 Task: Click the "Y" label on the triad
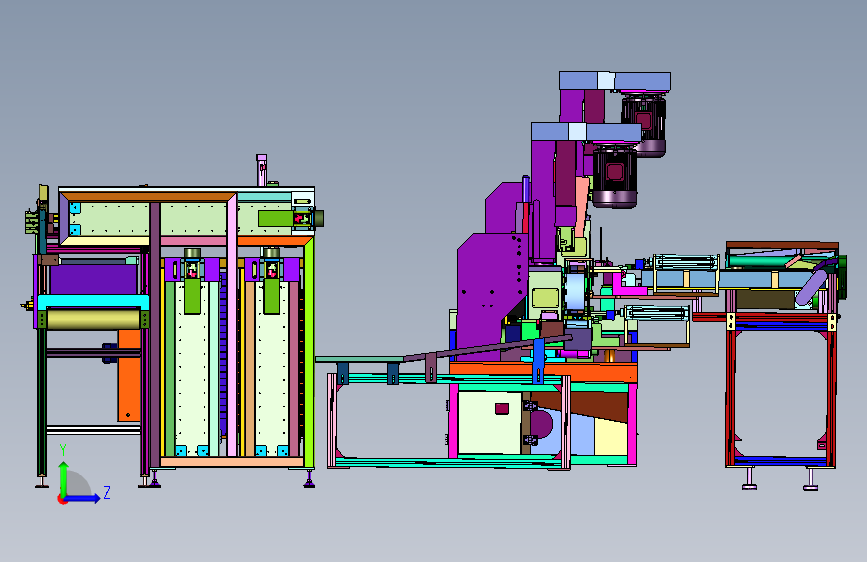[x=63, y=450]
